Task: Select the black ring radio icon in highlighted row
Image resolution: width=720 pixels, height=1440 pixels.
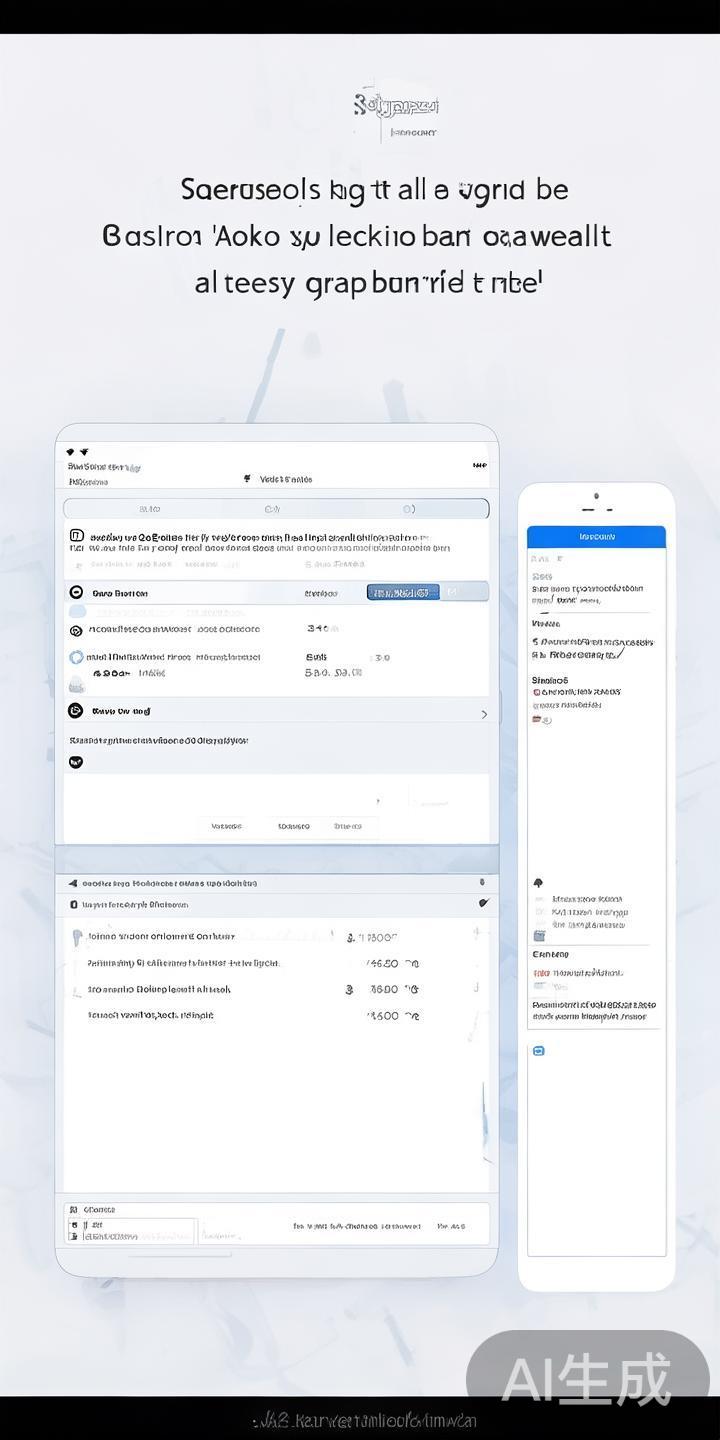Action: [75, 593]
